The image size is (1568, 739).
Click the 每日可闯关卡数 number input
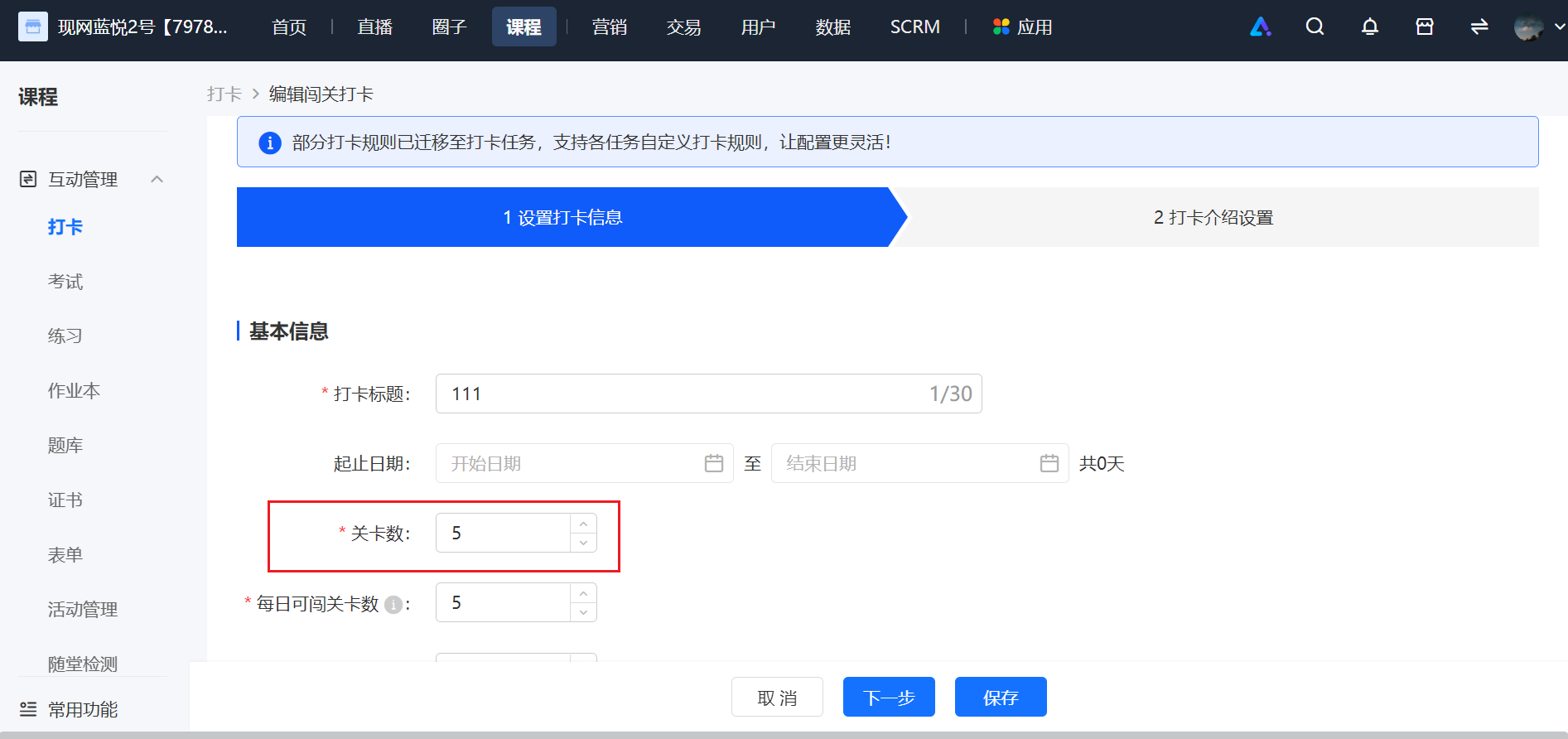[x=503, y=602]
